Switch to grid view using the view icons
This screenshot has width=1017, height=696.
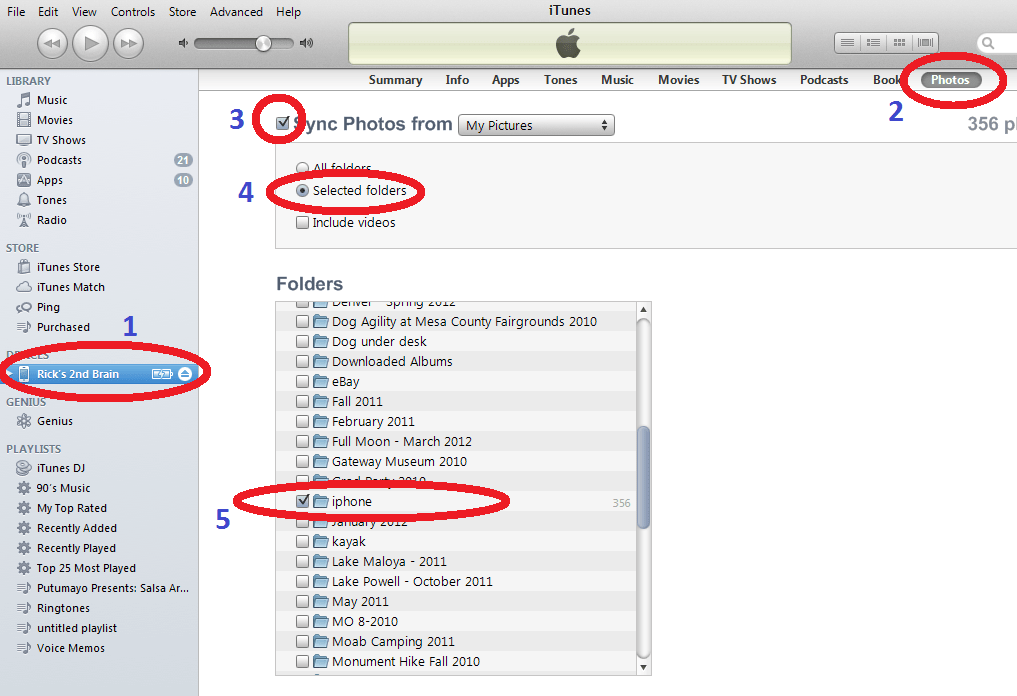tap(897, 42)
